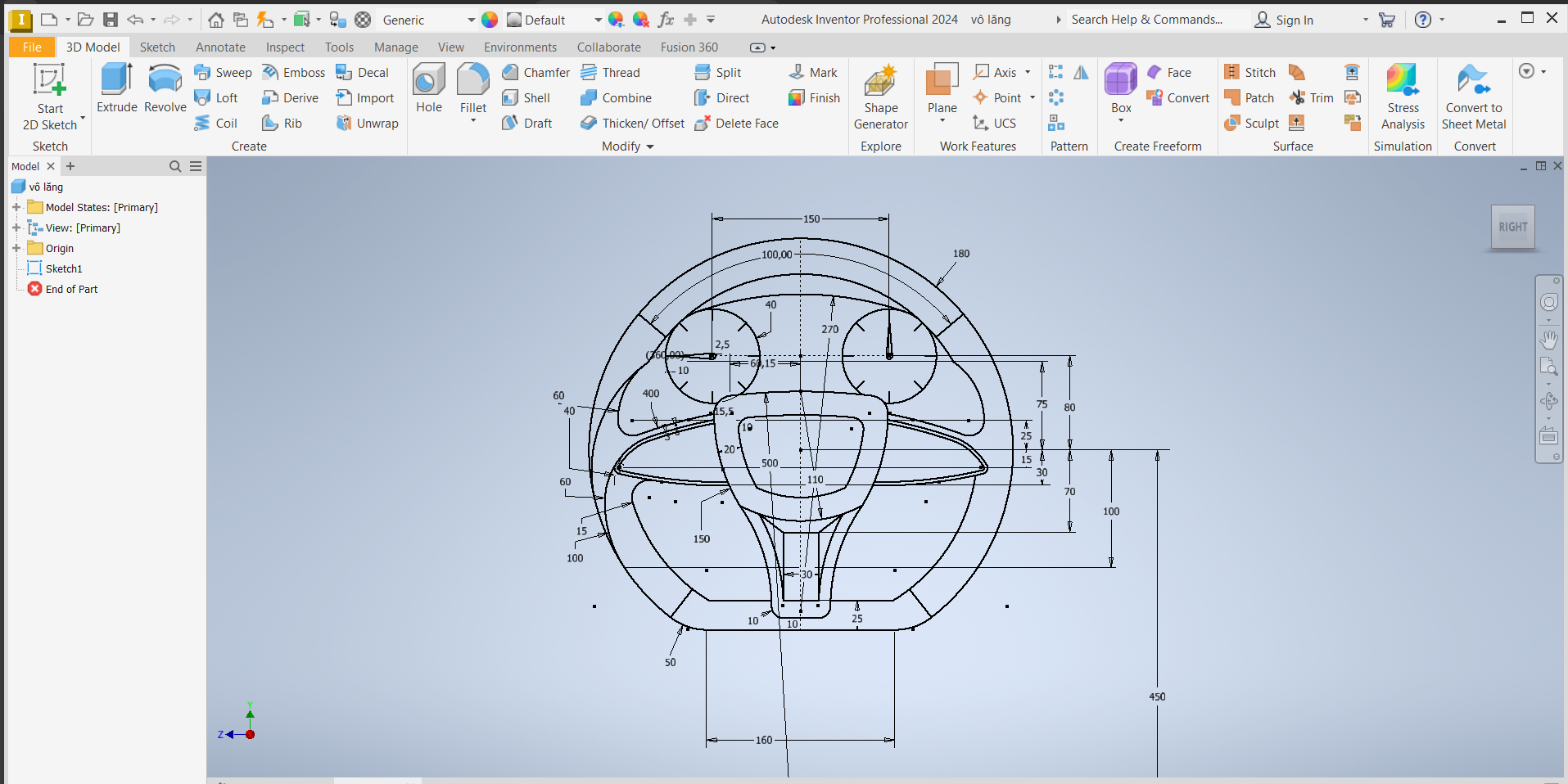Screen dimensions: 1568x784
Task: Switch to the Annotate ribbon tab
Action: (x=220, y=47)
